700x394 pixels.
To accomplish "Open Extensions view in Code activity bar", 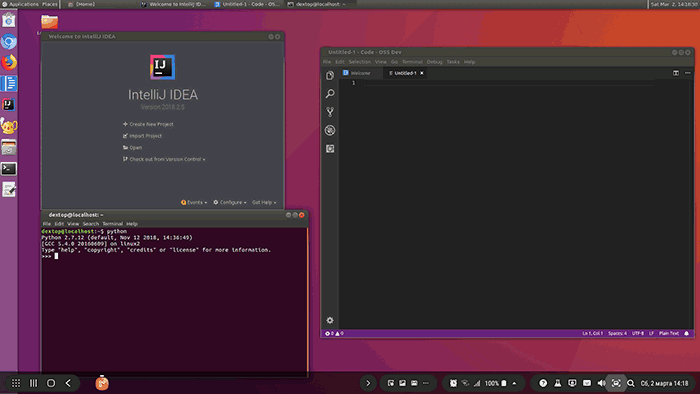I will tap(330, 149).
